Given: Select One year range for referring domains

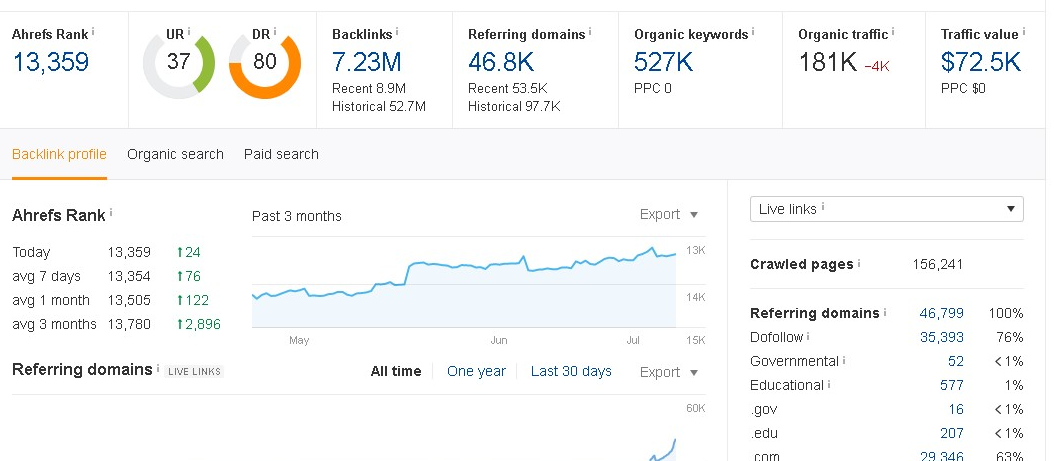Looking at the screenshot, I should click(x=476, y=371).
